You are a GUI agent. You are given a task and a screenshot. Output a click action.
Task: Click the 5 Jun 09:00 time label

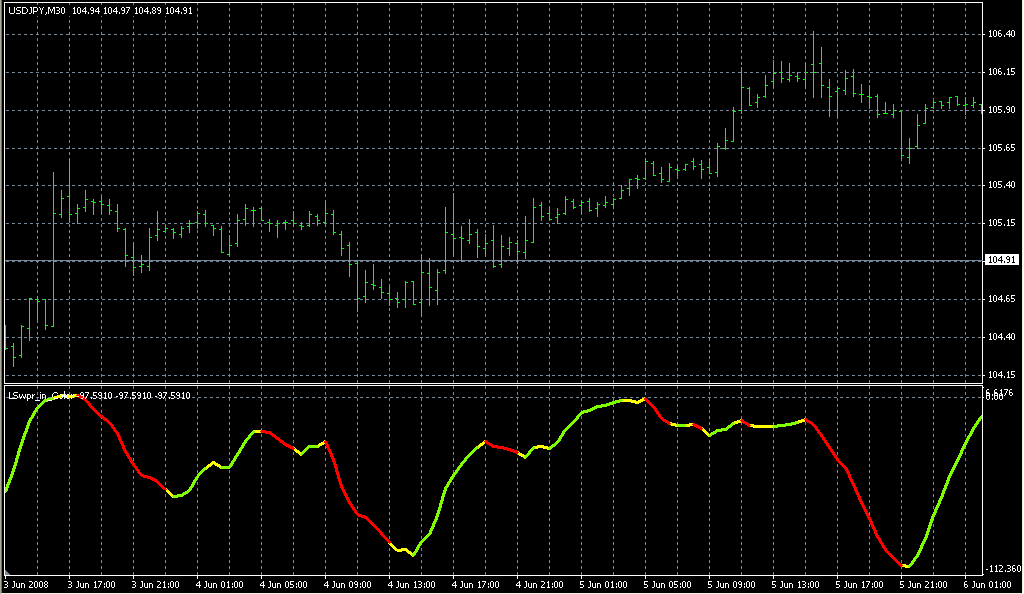(x=733, y=585)
